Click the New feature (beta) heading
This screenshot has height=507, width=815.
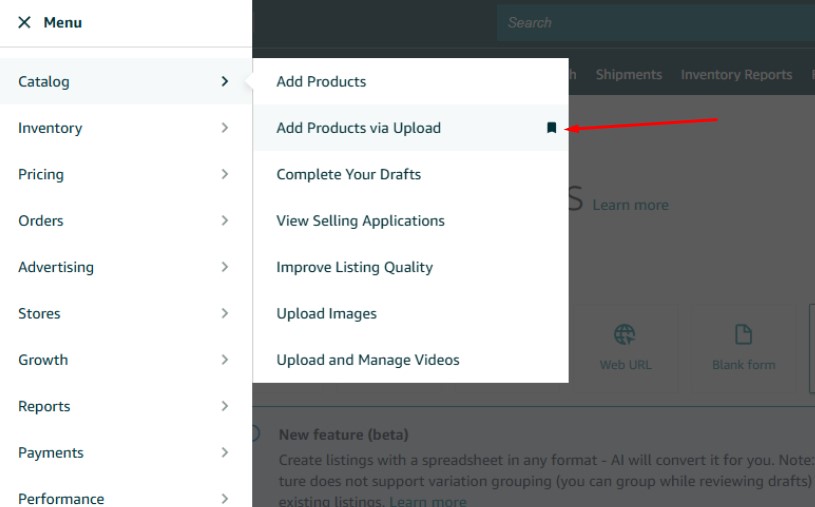coord(344,434)
